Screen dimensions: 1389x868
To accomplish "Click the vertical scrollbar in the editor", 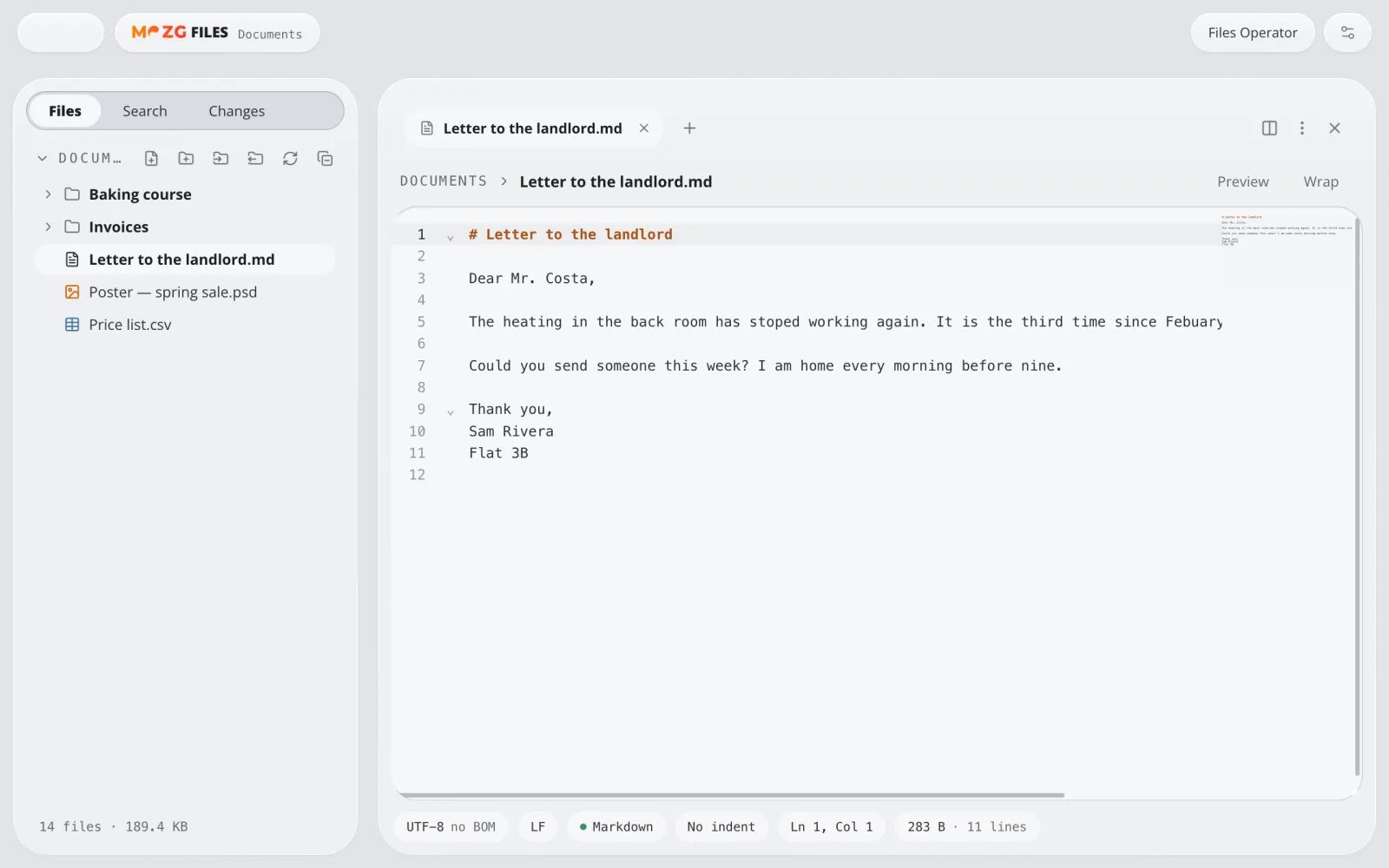I will coord(1357,495).
